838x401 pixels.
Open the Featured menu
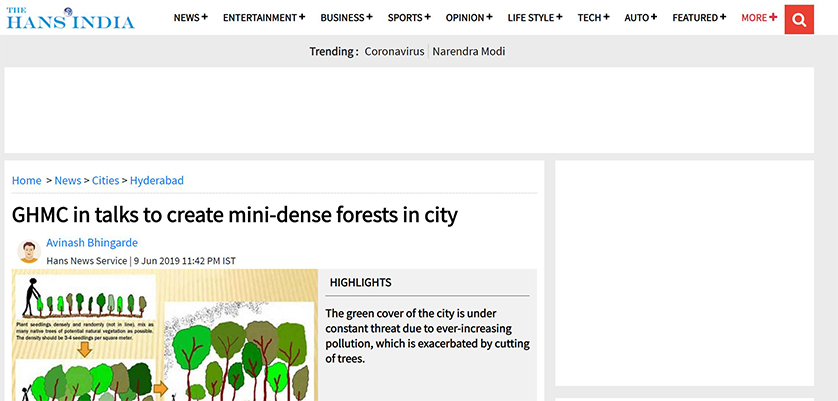click(699, 18)
